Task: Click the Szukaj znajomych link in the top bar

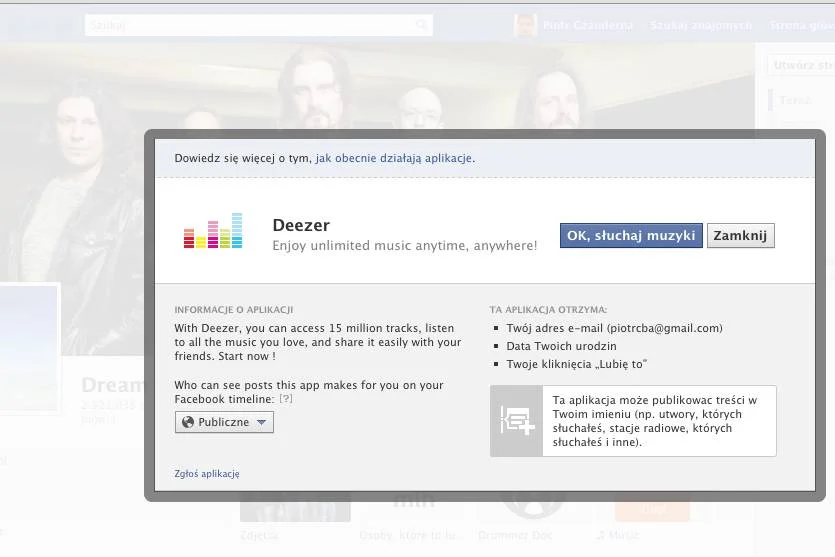Action: [x=701, y=26]
